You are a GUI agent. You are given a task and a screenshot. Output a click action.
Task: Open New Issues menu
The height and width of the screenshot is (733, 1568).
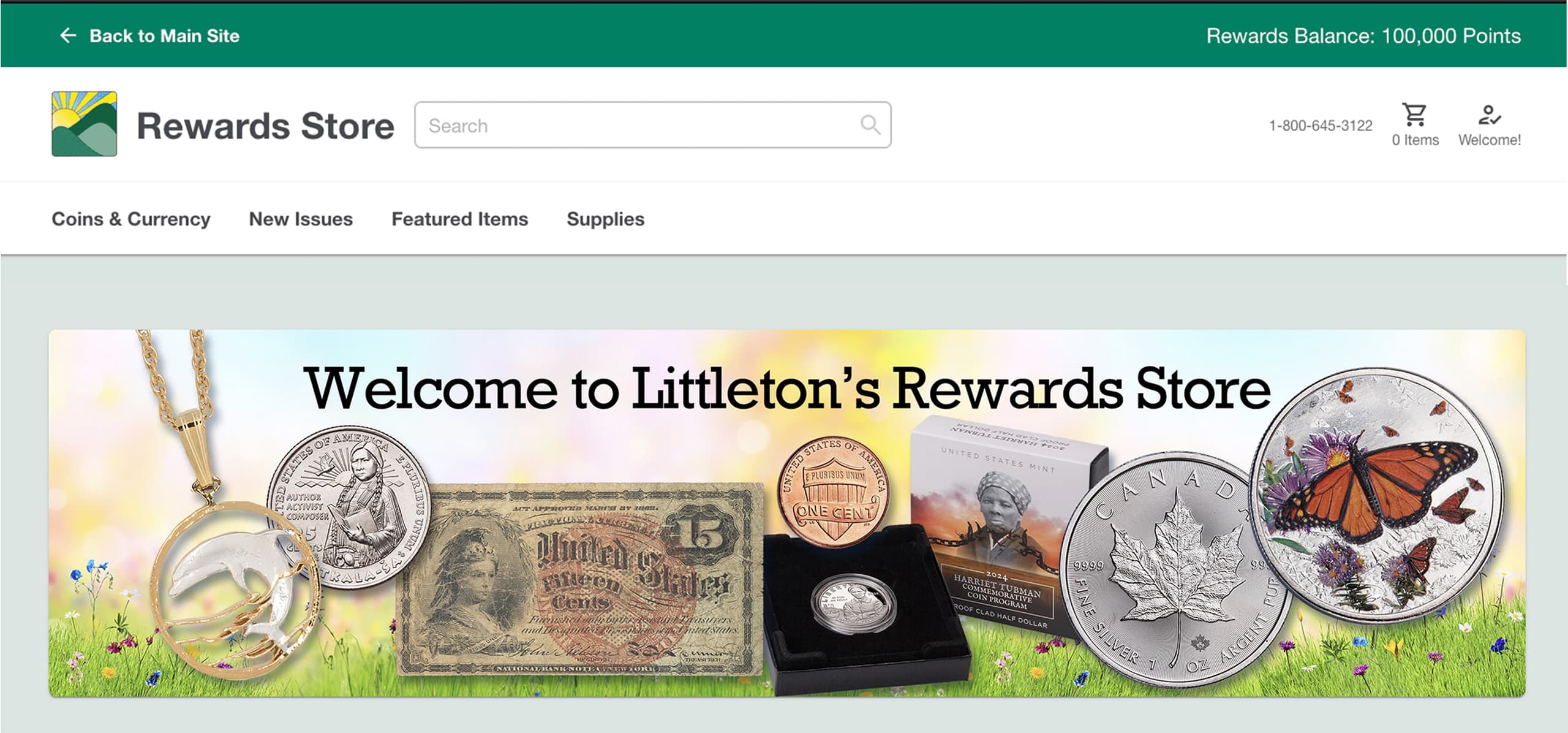[301, 219]
